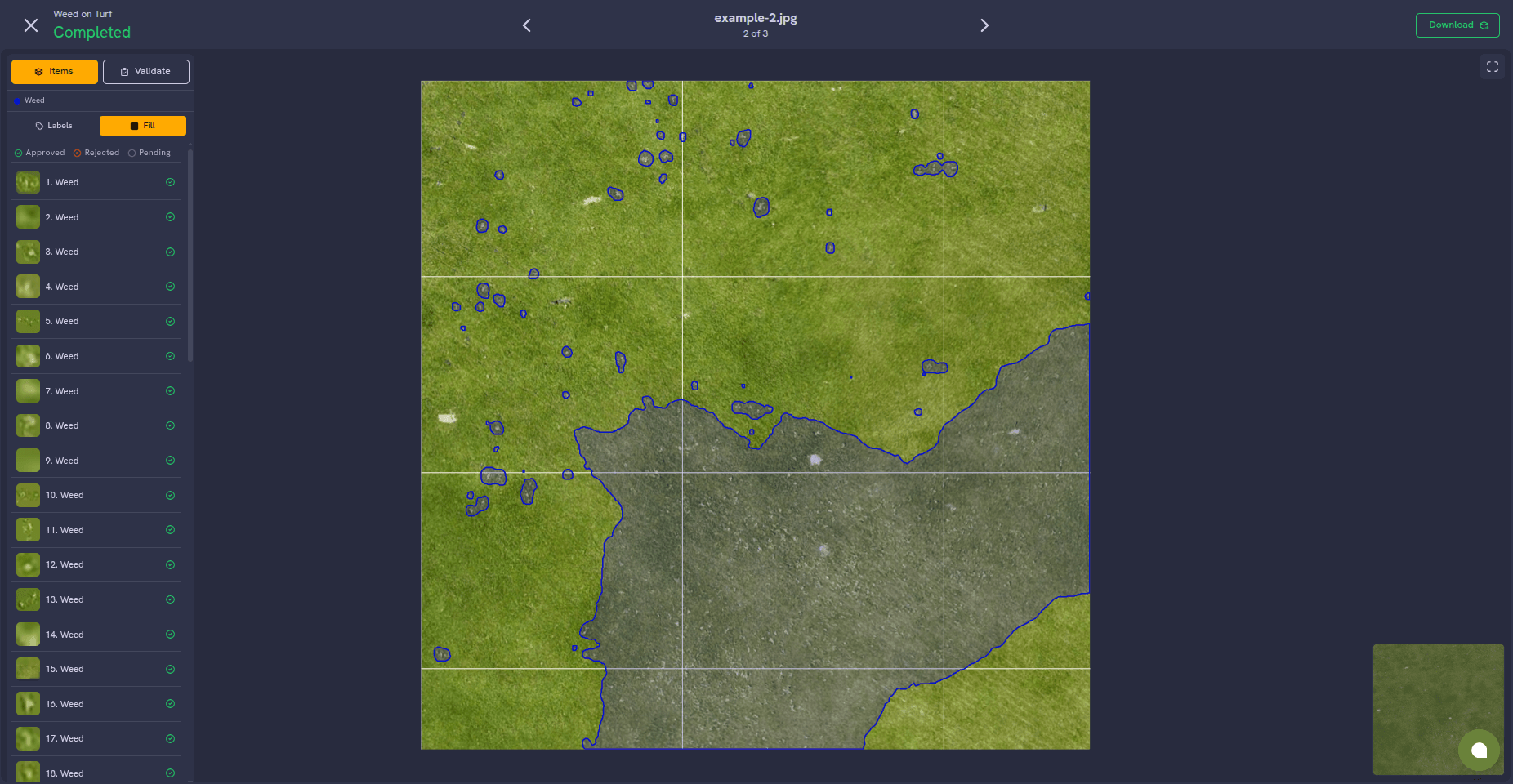
Task: Click approved status icon for 10. Weed
Action: [170, 495]
